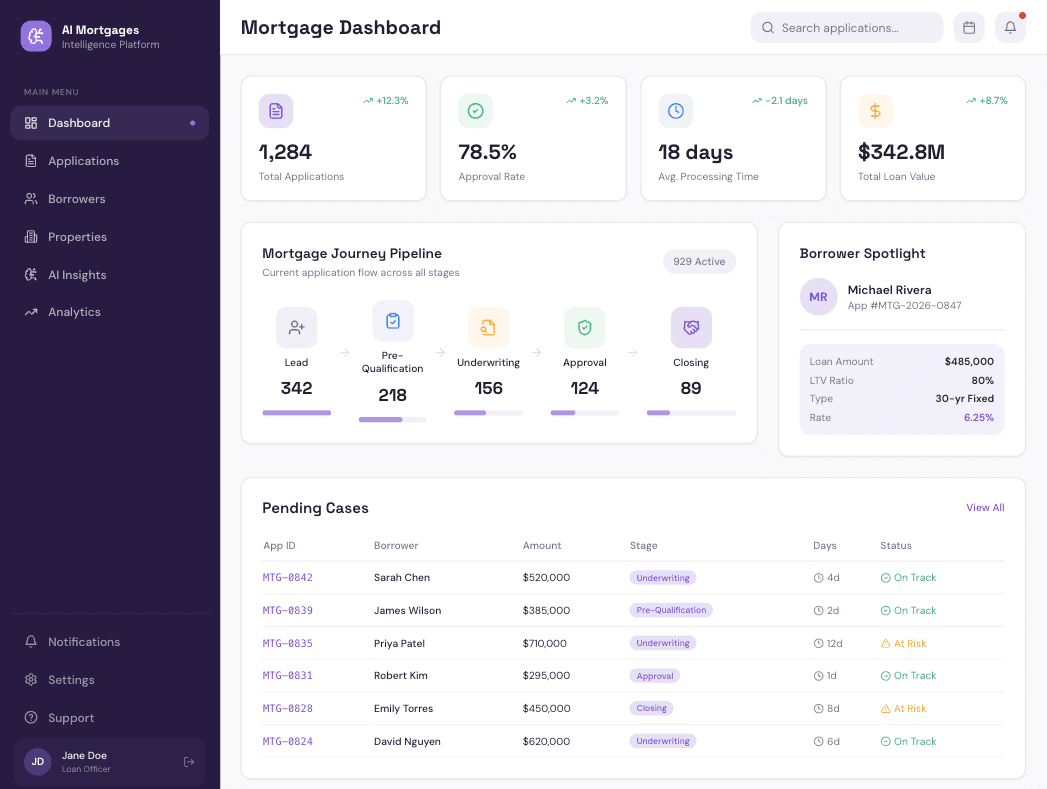
Task: Click the Jane Doe Loan Officer profile
Action: tap(110, 762)
